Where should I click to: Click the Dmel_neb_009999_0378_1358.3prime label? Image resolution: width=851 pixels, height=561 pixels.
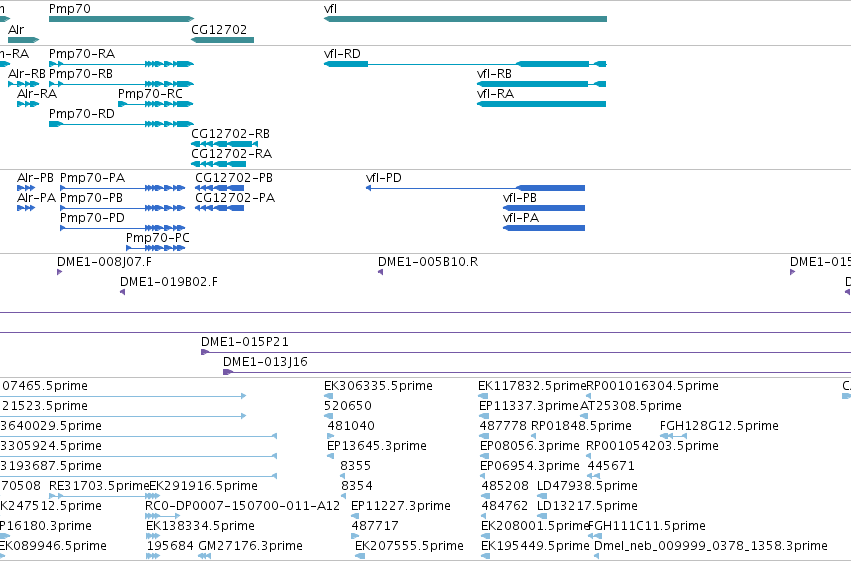pyautogui.click(x=711, y=547)
